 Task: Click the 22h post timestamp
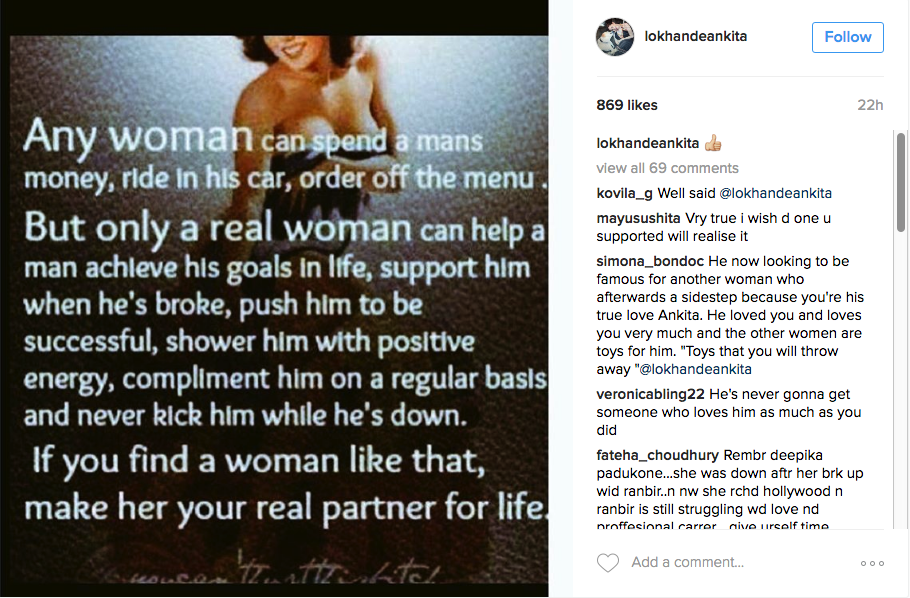(870, 105)
